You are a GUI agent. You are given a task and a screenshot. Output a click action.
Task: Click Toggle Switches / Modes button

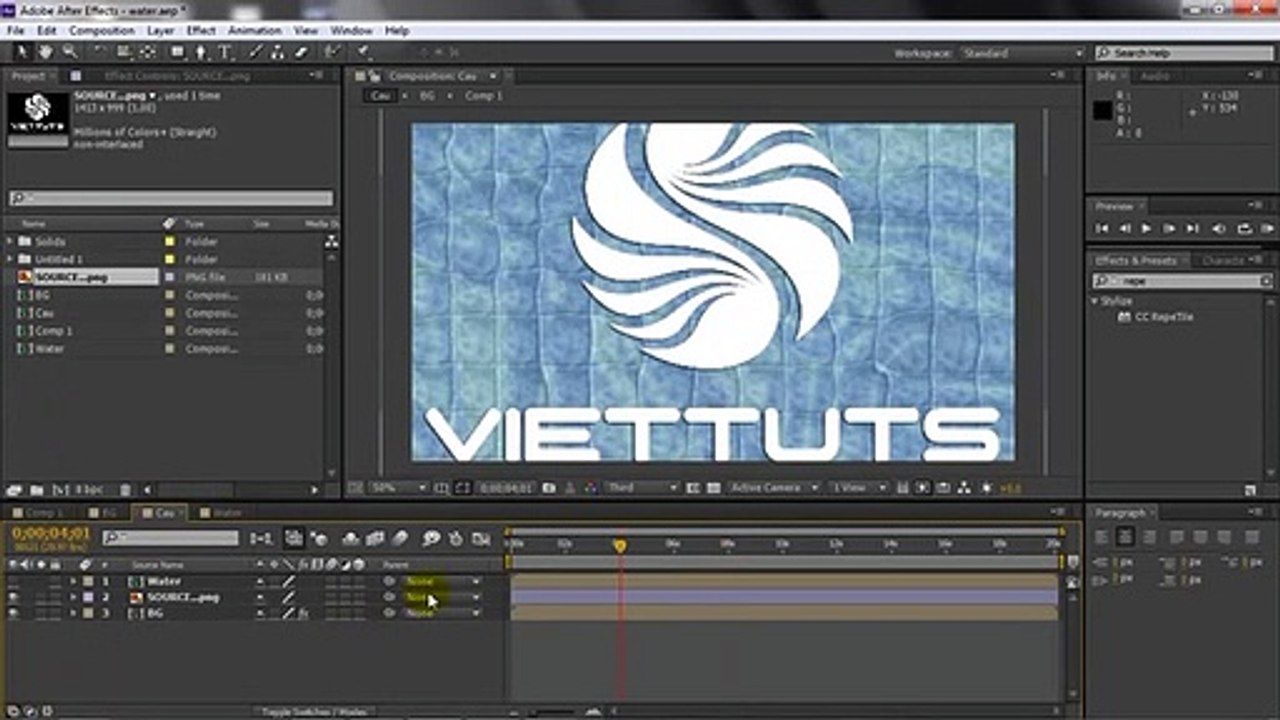point(314,712)
